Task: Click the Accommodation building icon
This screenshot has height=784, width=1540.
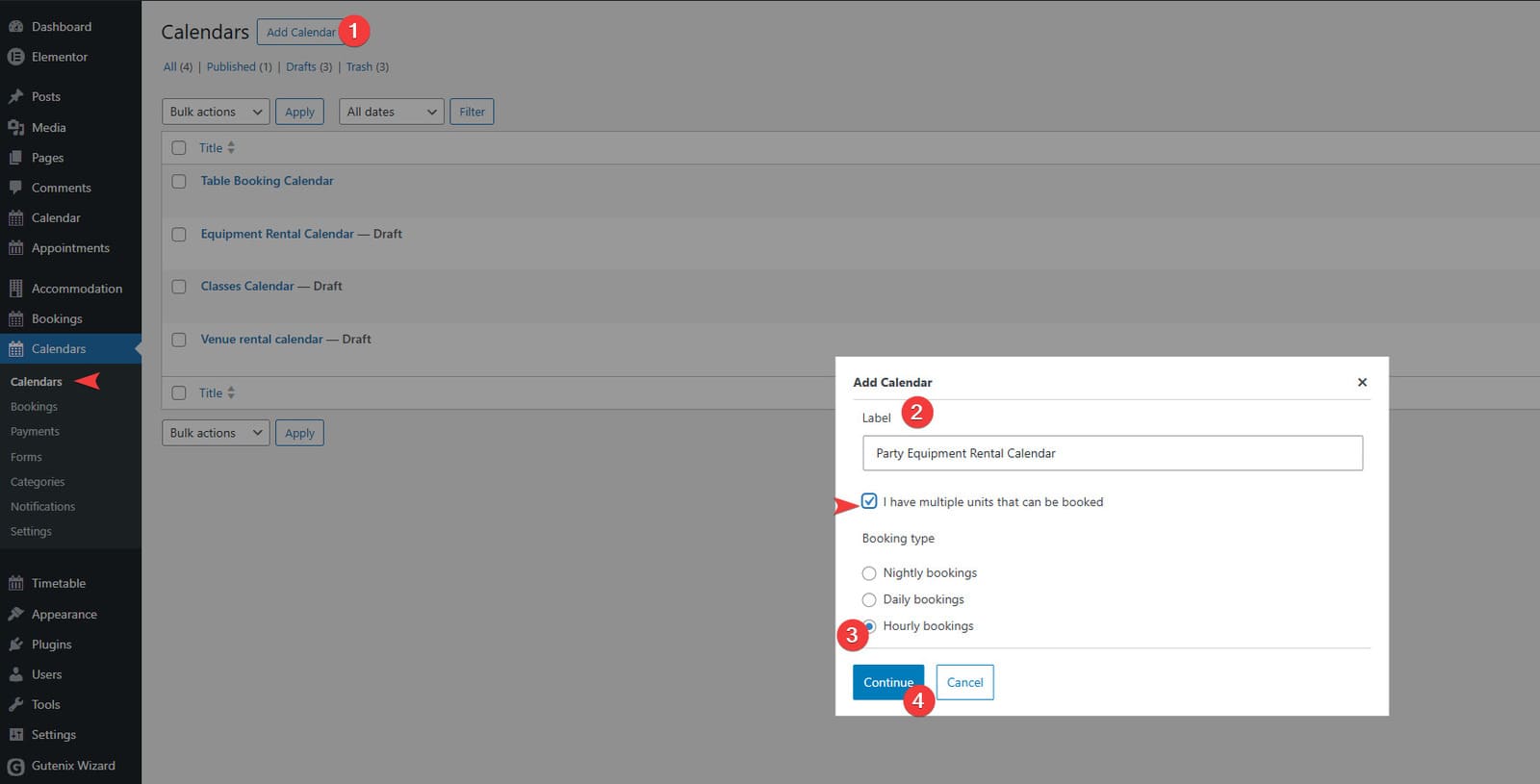Action: click(x=15, y=289)
